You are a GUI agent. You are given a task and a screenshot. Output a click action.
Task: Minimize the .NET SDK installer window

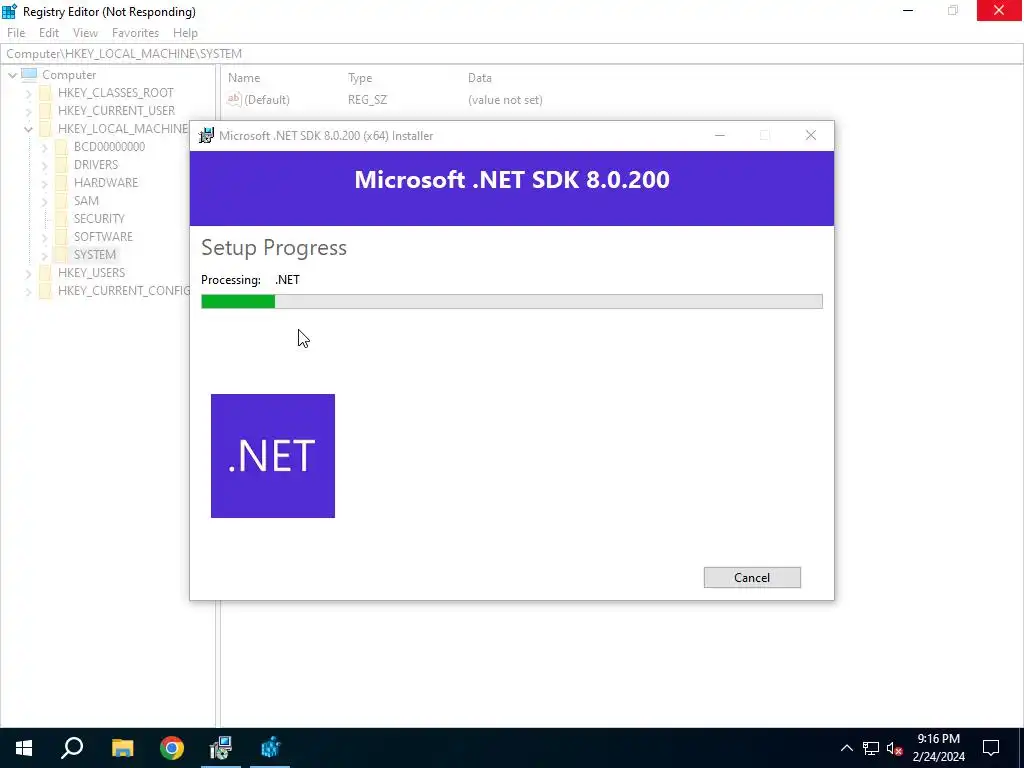pos(720,135)
